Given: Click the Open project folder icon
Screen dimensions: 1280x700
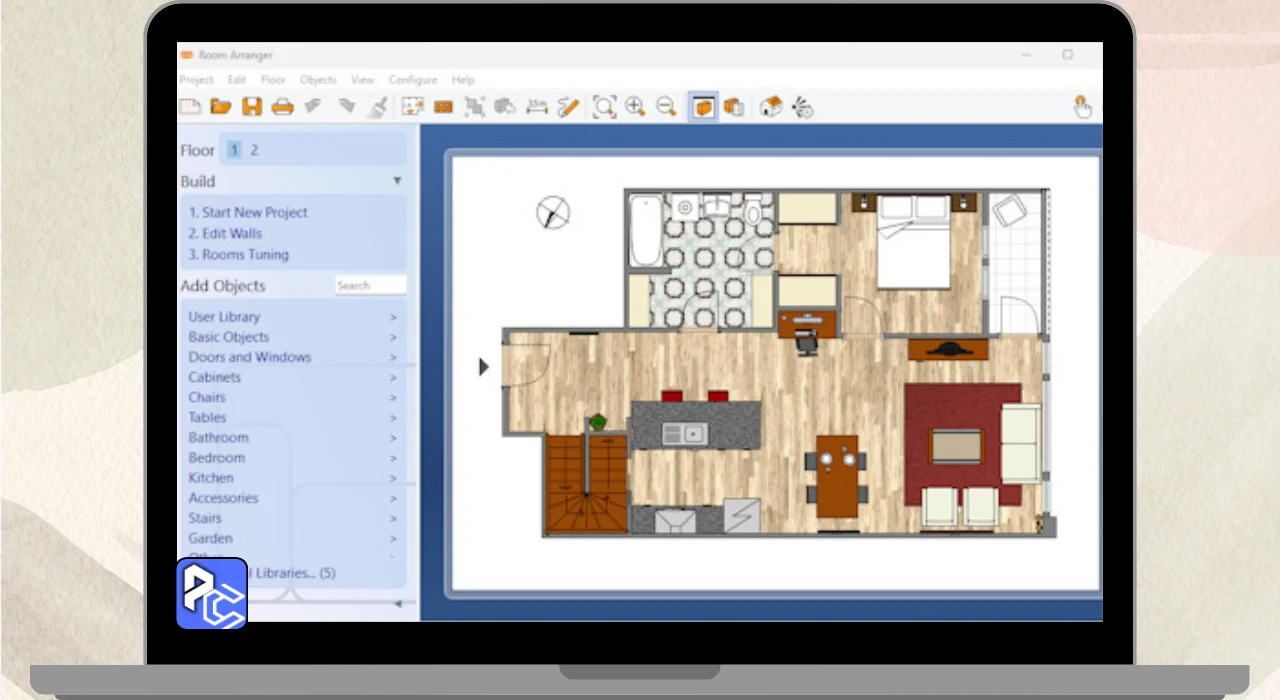Looking at the screenshot, I should point(221,106).
